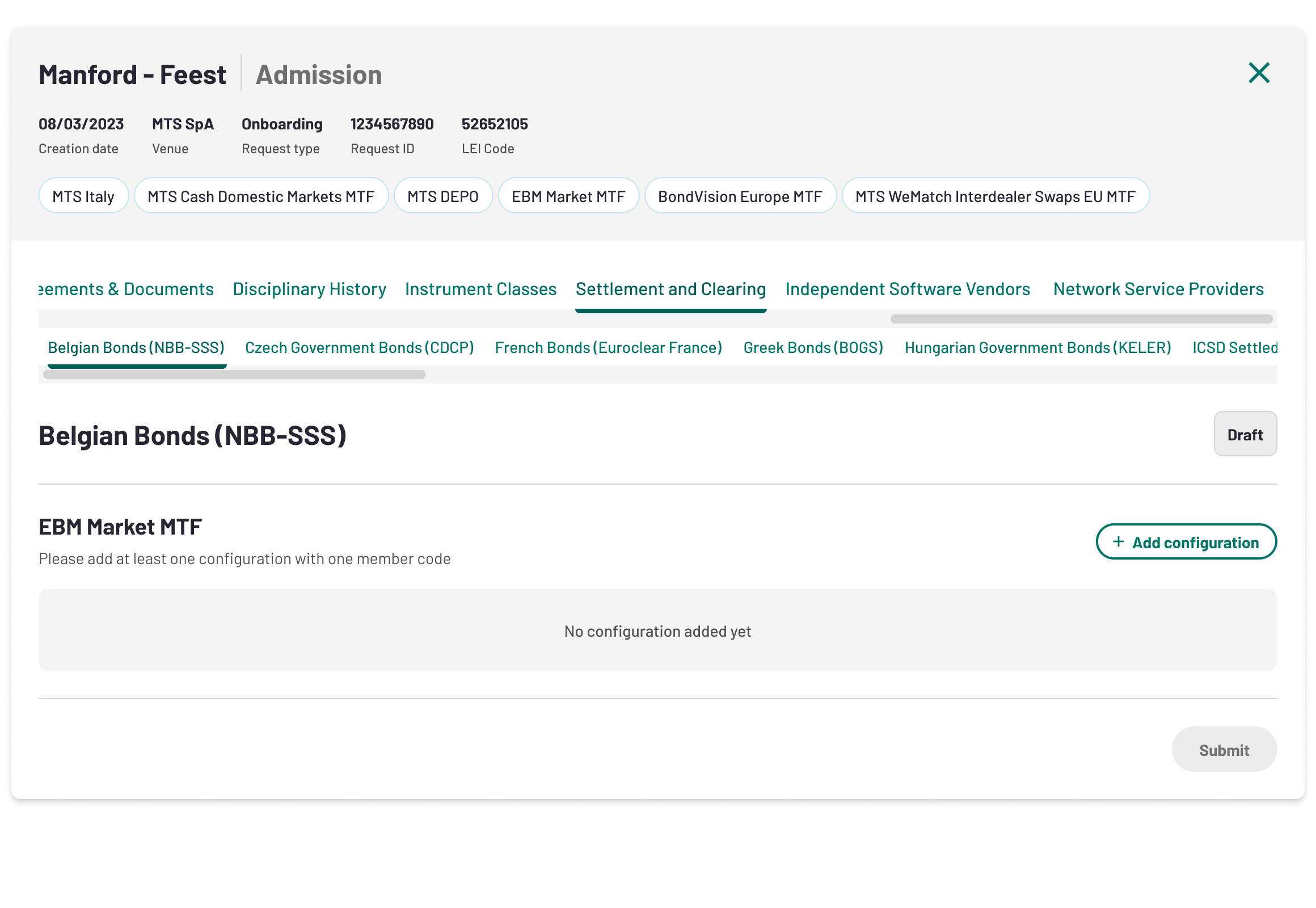Click the EBM Market MTF section heading

(x=120, y=527)
